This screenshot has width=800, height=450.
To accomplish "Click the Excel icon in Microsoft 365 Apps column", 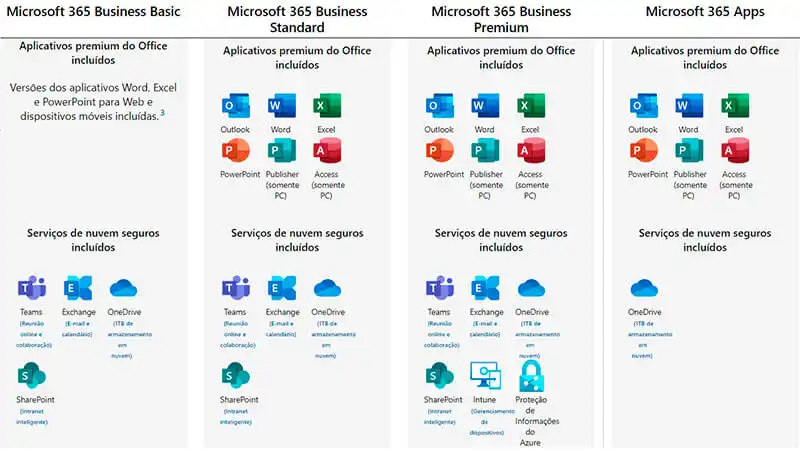I will coord(735,107).
